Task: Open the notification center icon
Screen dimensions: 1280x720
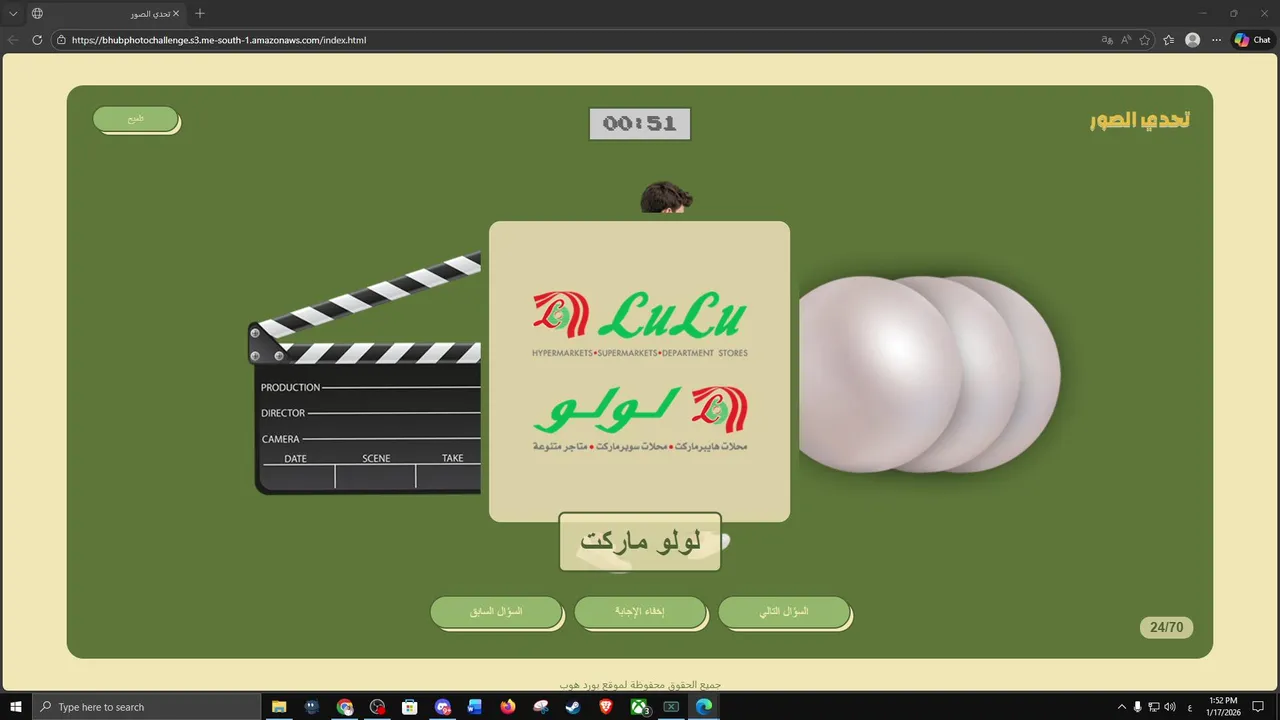Action: [1258, 707]
